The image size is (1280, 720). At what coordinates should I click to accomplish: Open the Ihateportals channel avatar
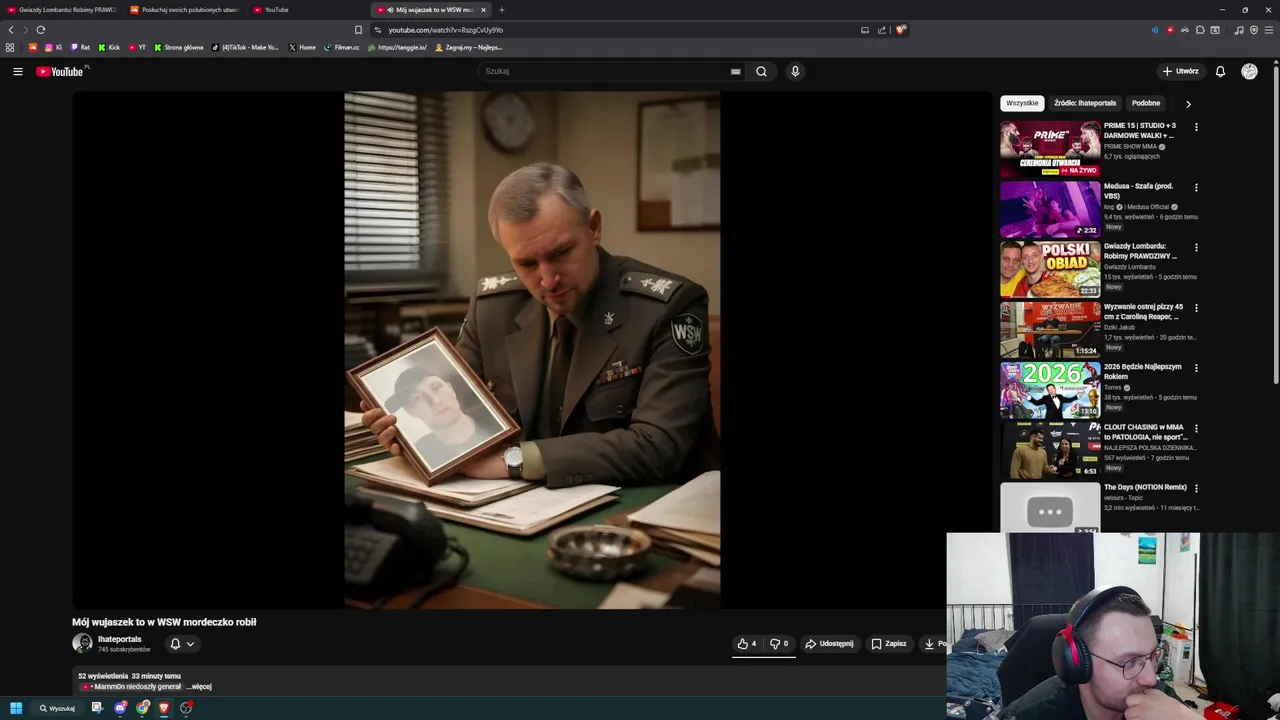pyautogui.click(x=82, y=644)
